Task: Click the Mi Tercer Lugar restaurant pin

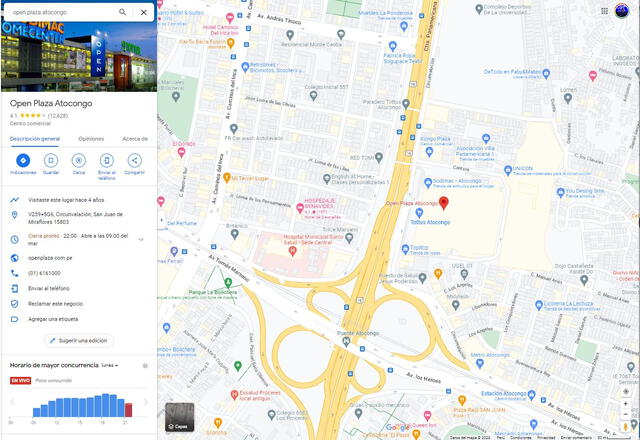Action: [227, 178]
